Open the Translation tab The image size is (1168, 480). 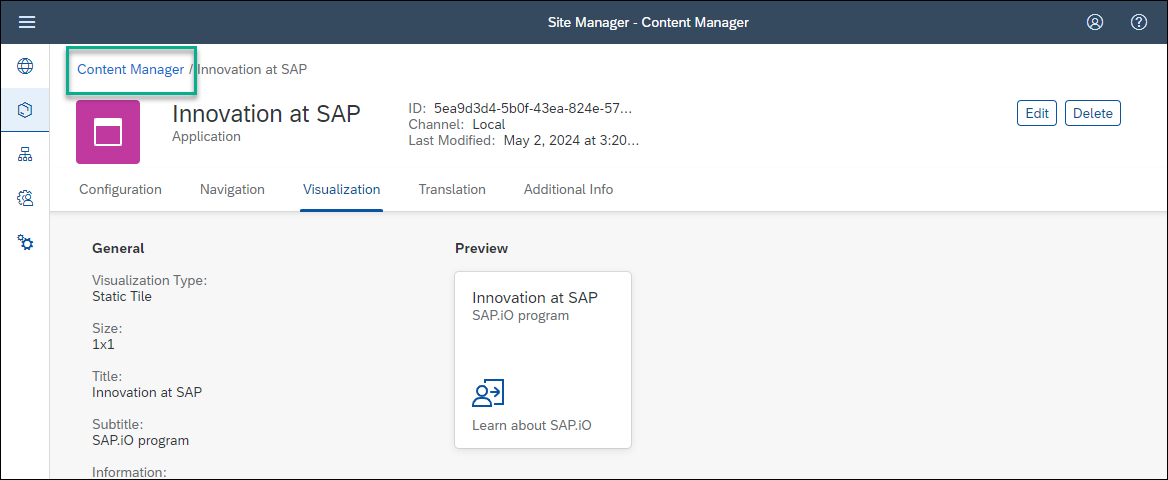[452, 189]
